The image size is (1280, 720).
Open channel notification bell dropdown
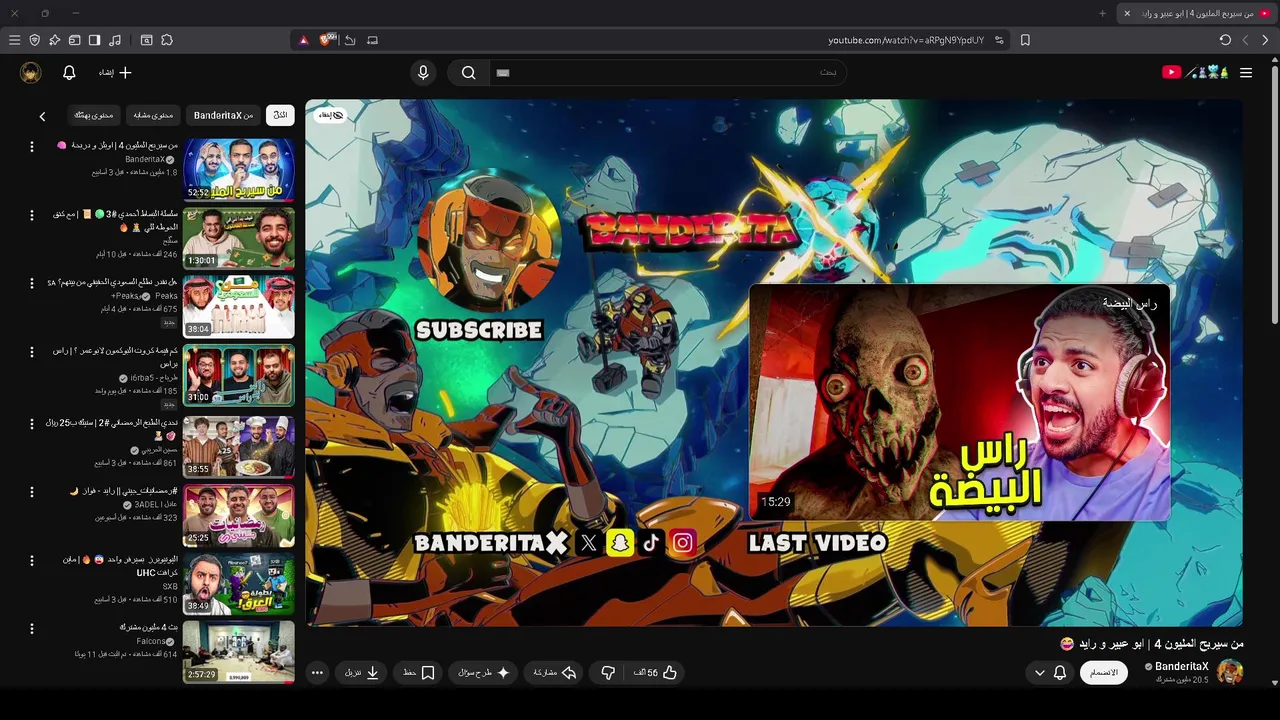tap(1049, 673)
